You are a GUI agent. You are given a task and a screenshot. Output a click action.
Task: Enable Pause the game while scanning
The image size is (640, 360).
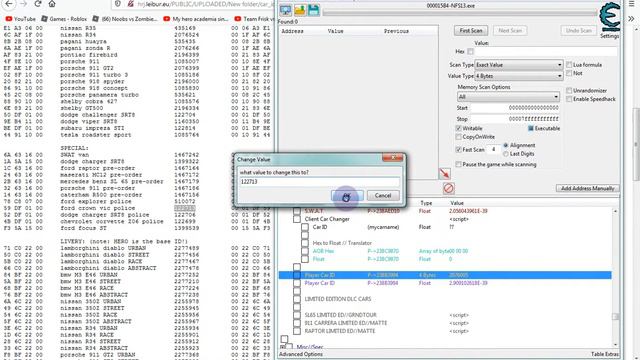tap(458, 164)
